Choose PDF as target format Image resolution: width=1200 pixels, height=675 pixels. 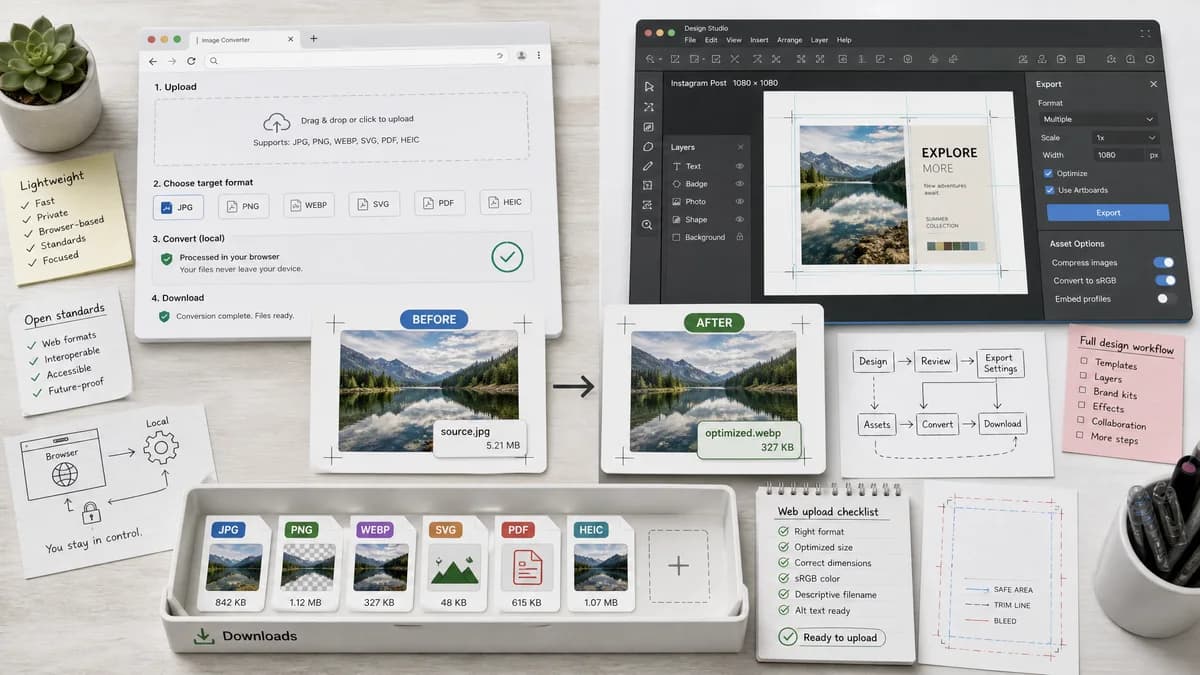(x=440, y=203)
